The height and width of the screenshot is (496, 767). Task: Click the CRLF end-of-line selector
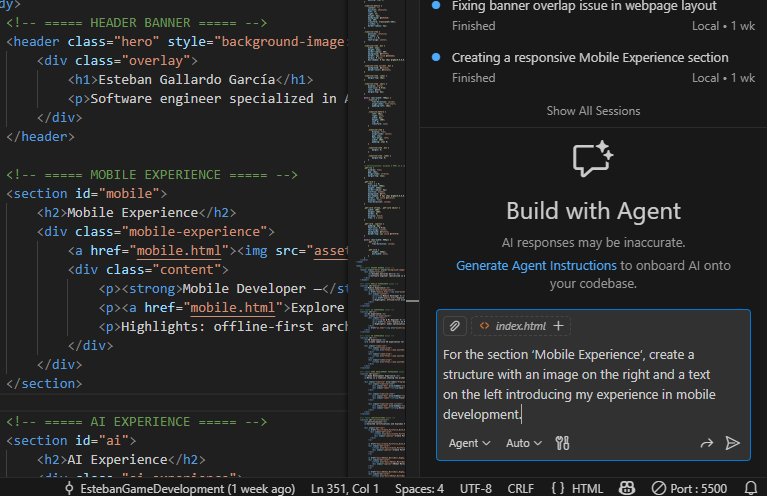coord(521,488)
